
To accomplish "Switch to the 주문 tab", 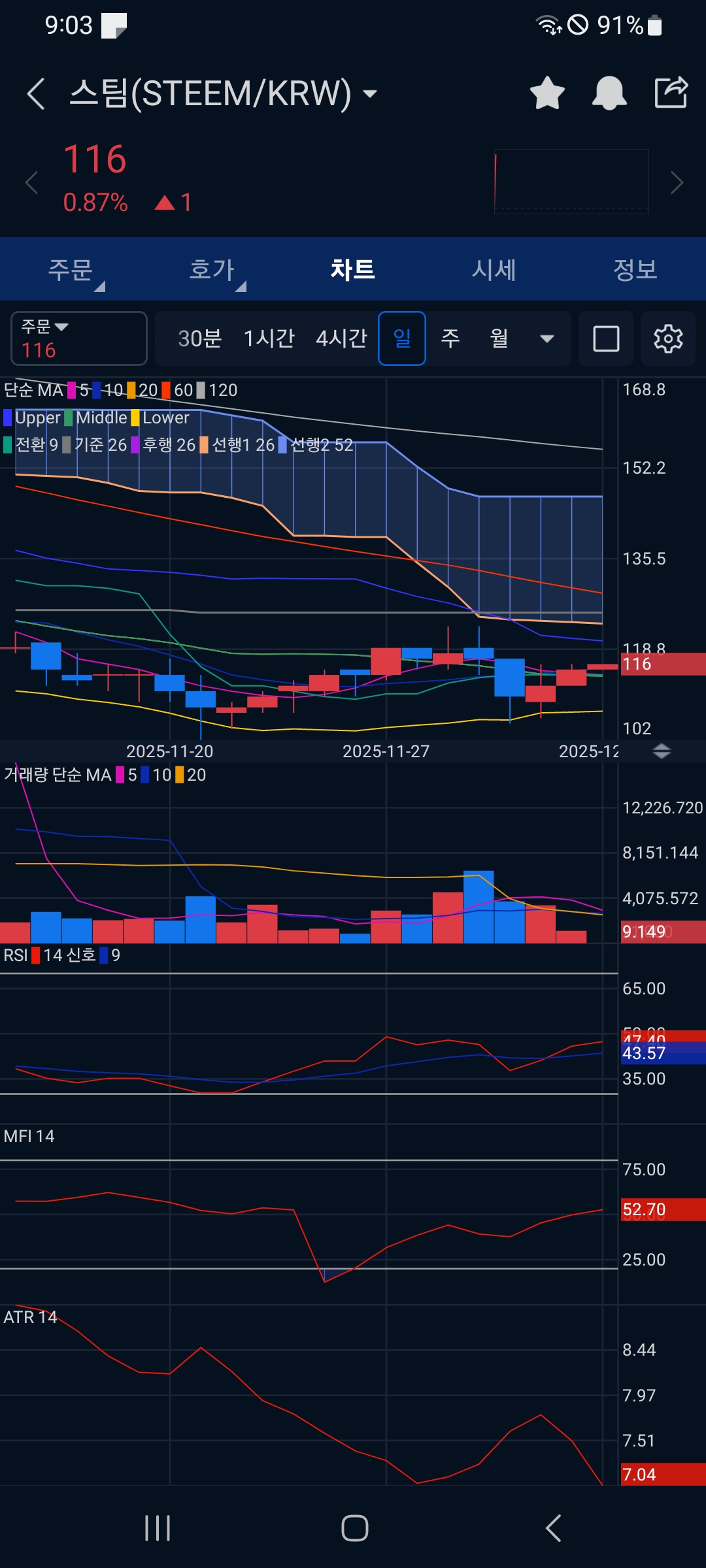I will point(71,269).
